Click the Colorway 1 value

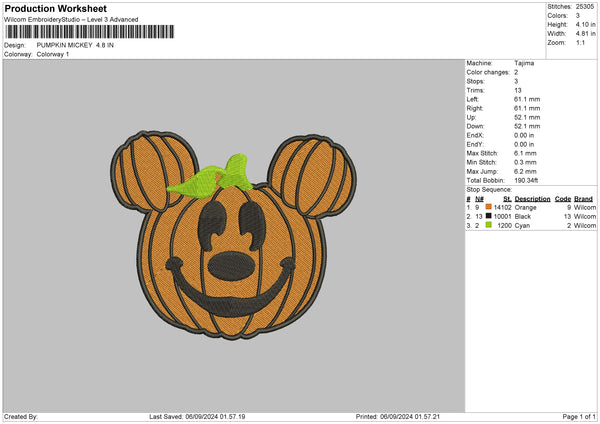(x=53, y=54)
